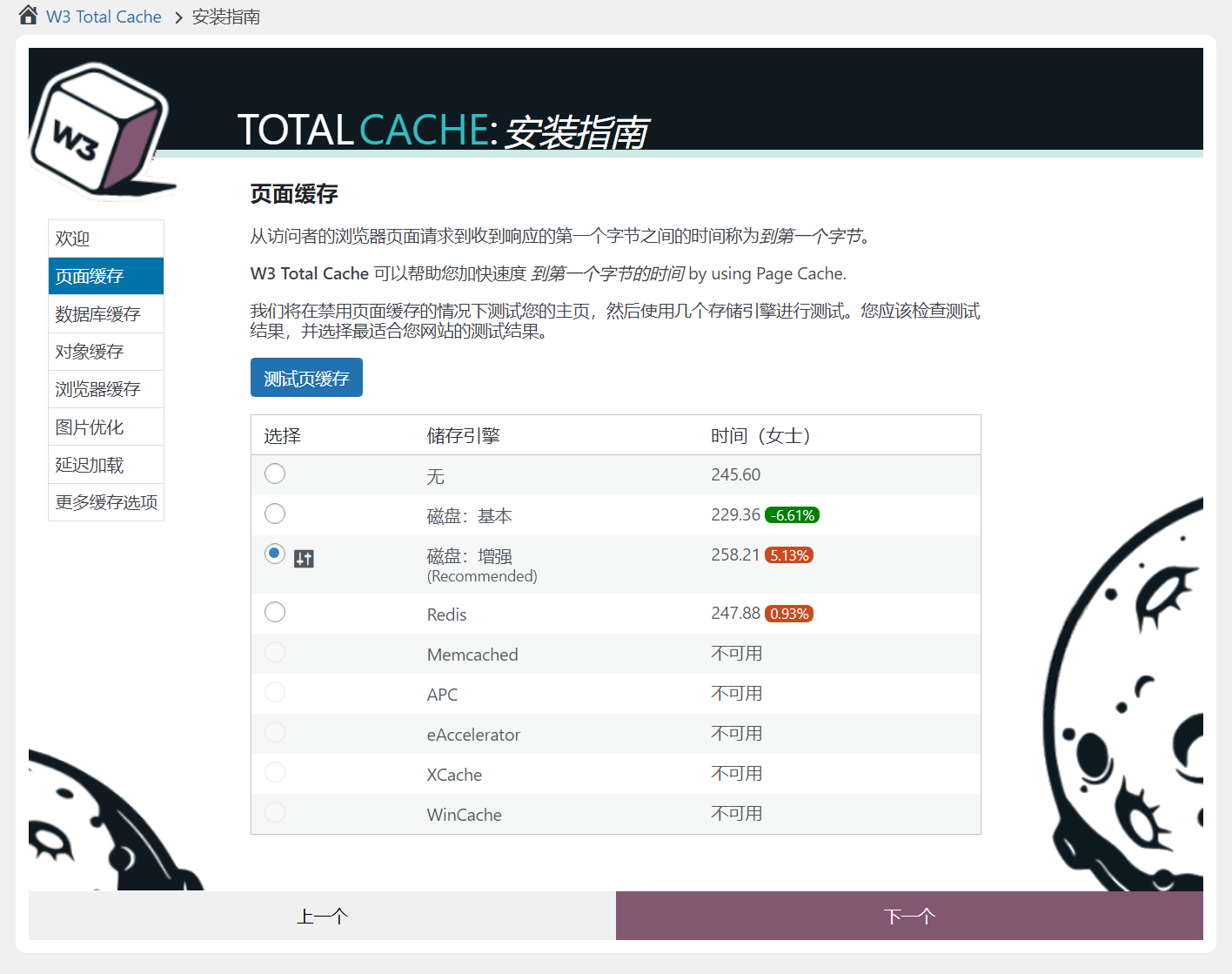Open 图片优化 in the sidebar
The width and height of the screenshot is (1232, 974).
106,427
